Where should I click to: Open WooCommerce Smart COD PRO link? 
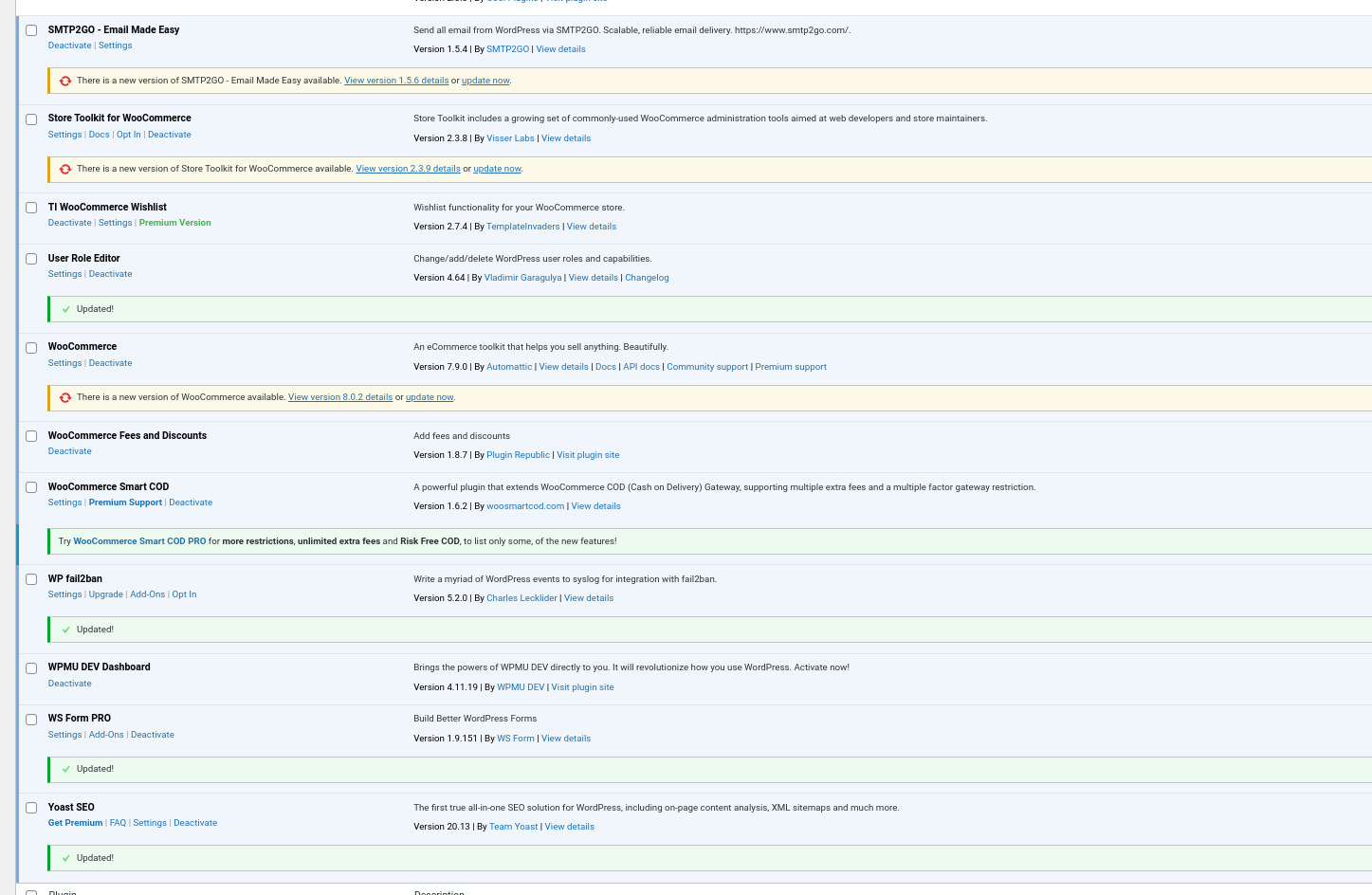[139, 541]
